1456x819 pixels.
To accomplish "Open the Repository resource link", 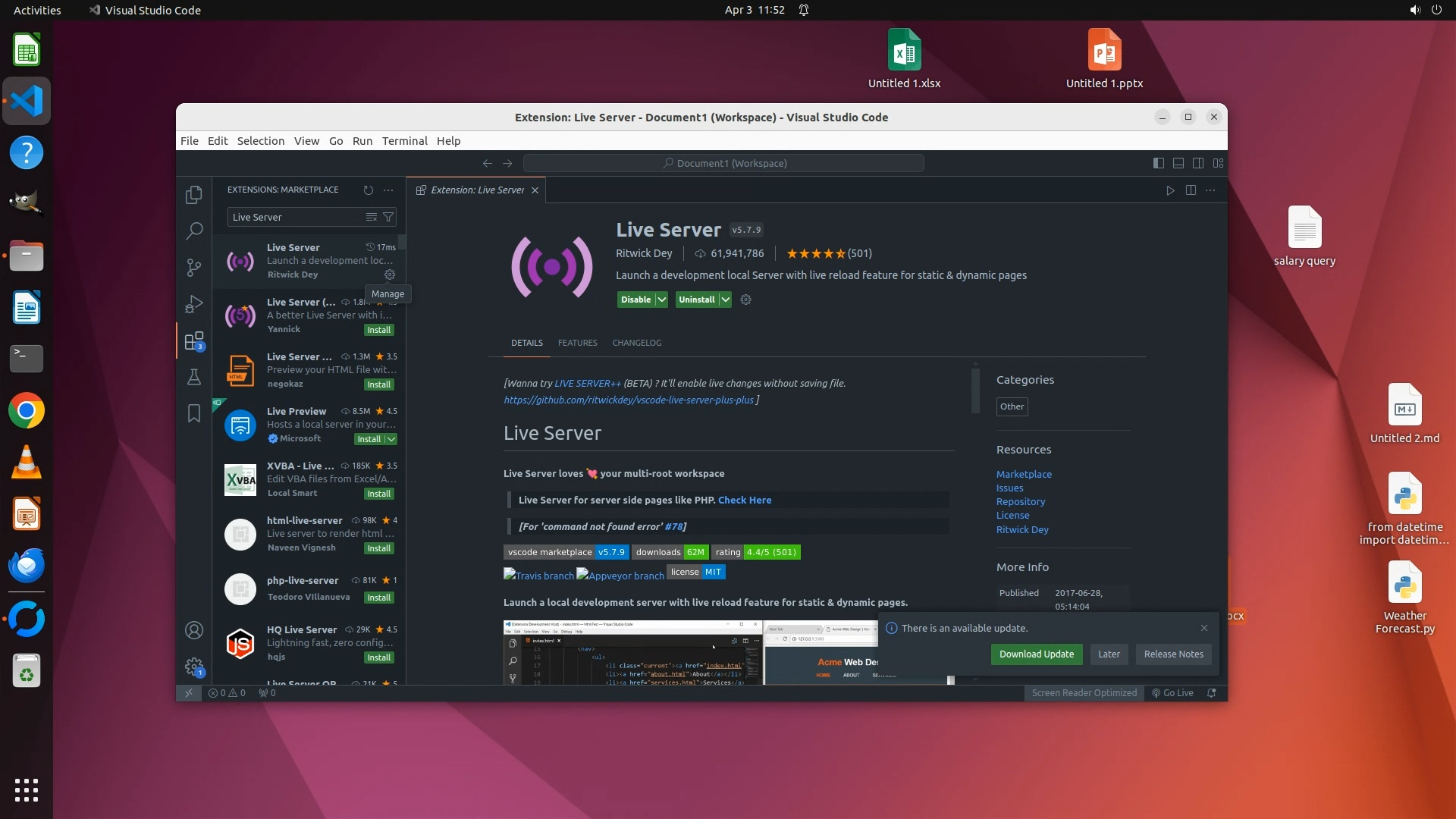I will click(x=1020, y=502).
